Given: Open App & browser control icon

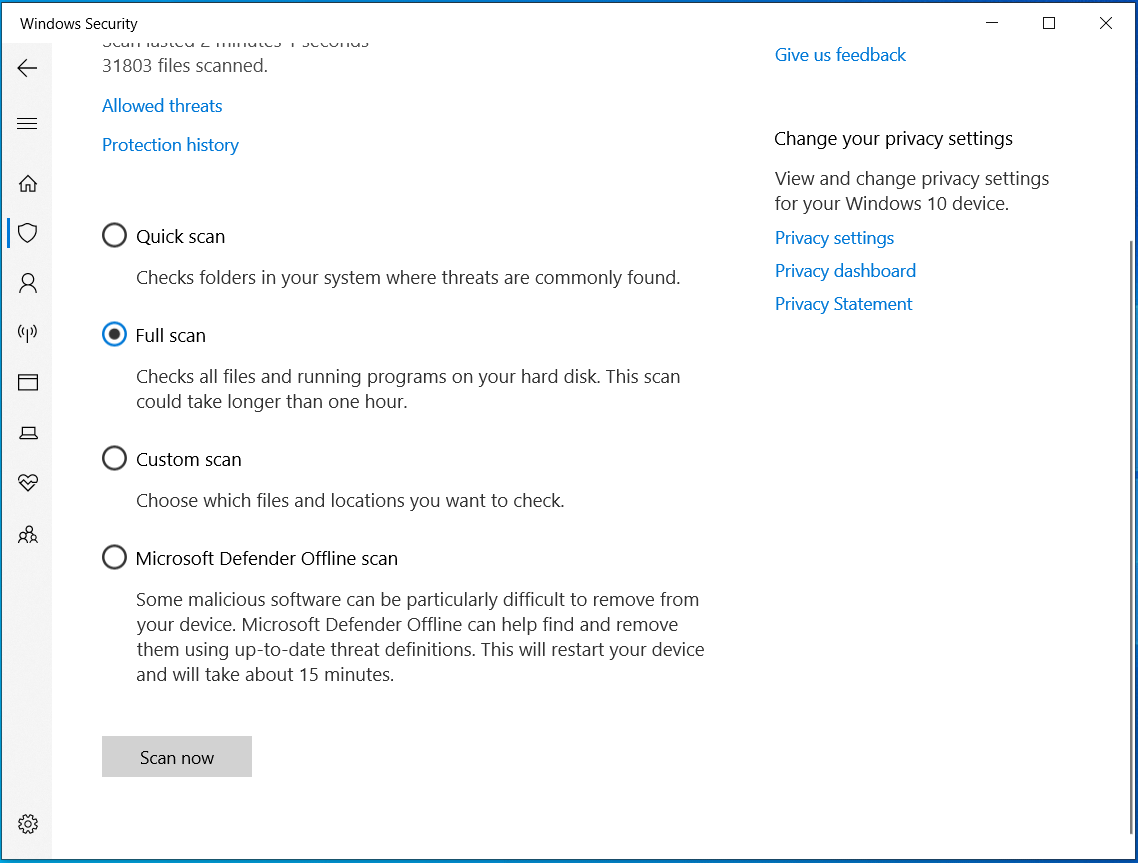Looking at the screenshot, I should 28,383.
